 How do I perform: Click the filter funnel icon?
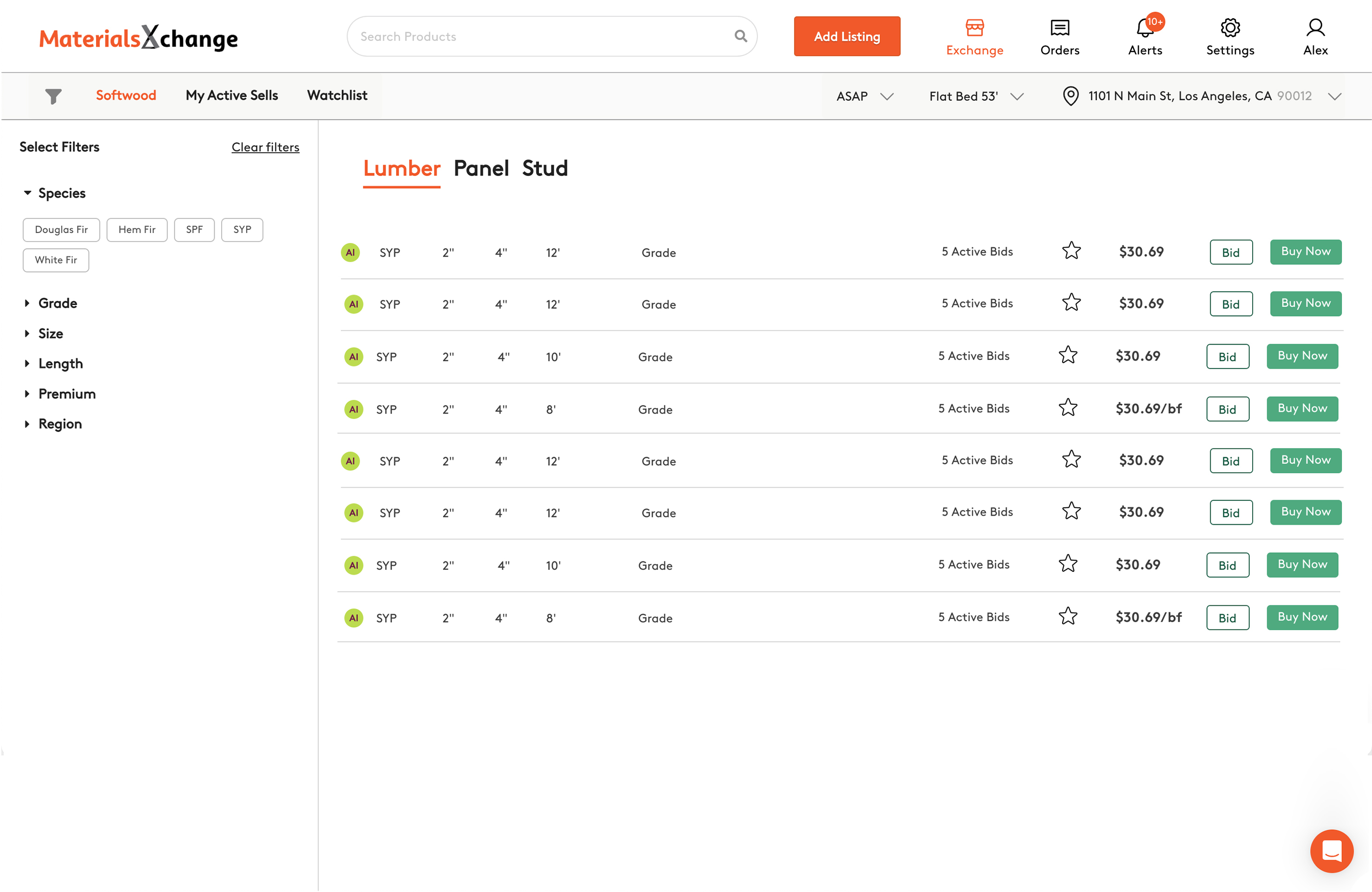click(x=53, y=96)
